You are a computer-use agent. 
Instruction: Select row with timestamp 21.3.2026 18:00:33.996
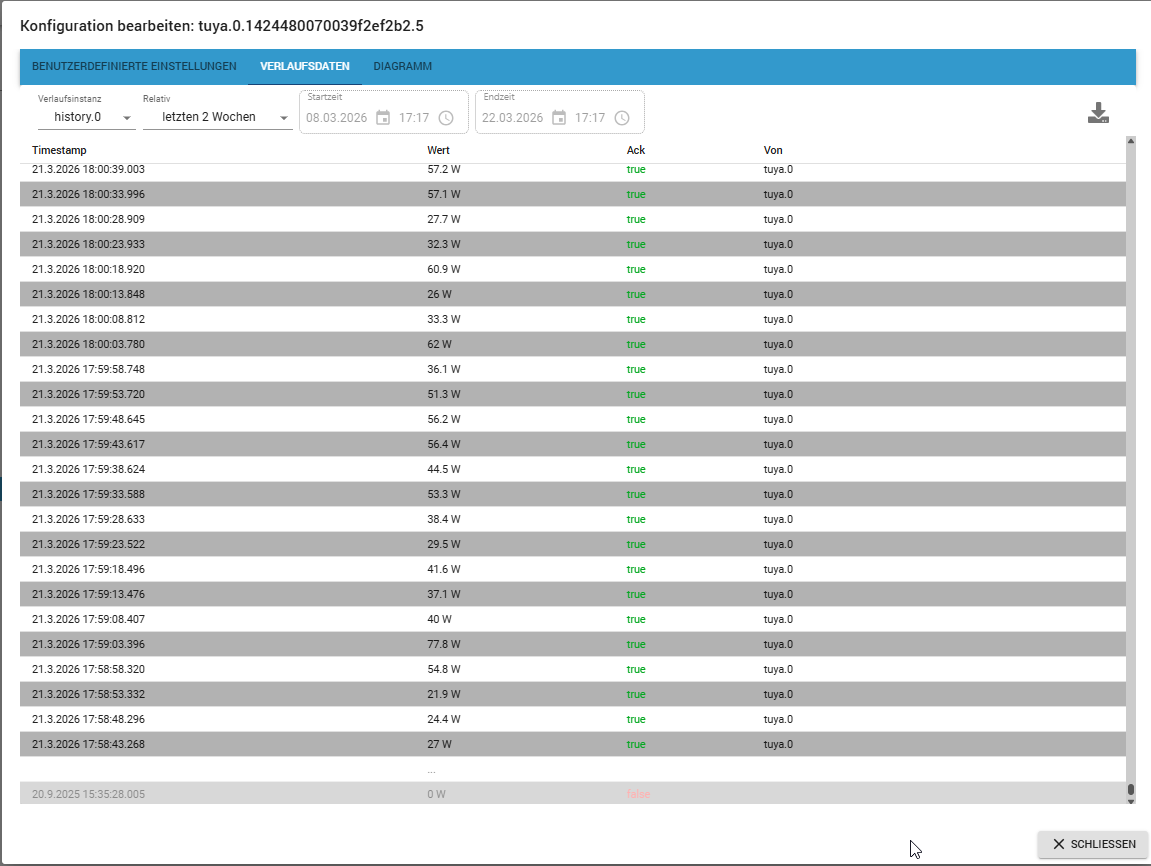click(x=573, y=194)
